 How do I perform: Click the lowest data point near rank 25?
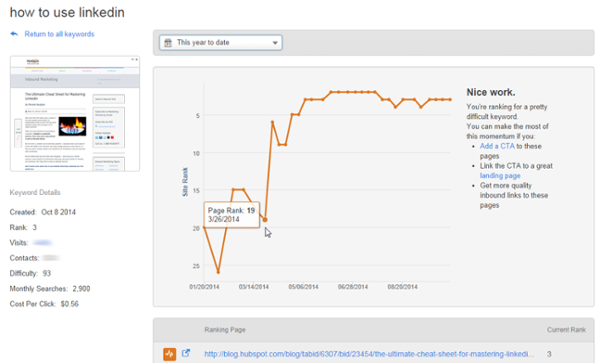[x=218, y=272]
